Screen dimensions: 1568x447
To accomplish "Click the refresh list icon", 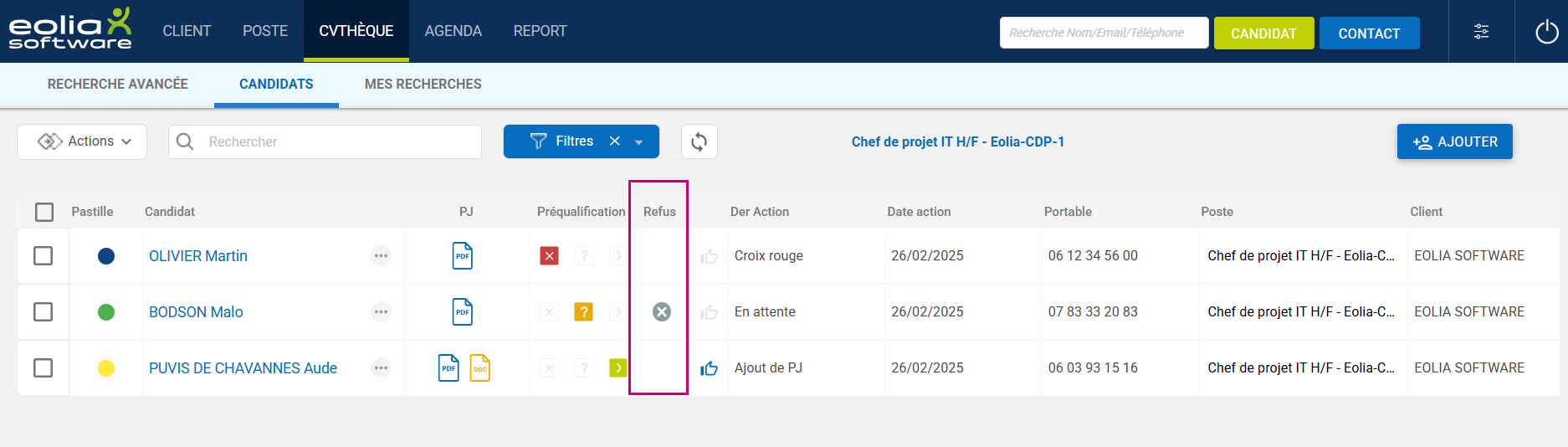I will (699, 141).
